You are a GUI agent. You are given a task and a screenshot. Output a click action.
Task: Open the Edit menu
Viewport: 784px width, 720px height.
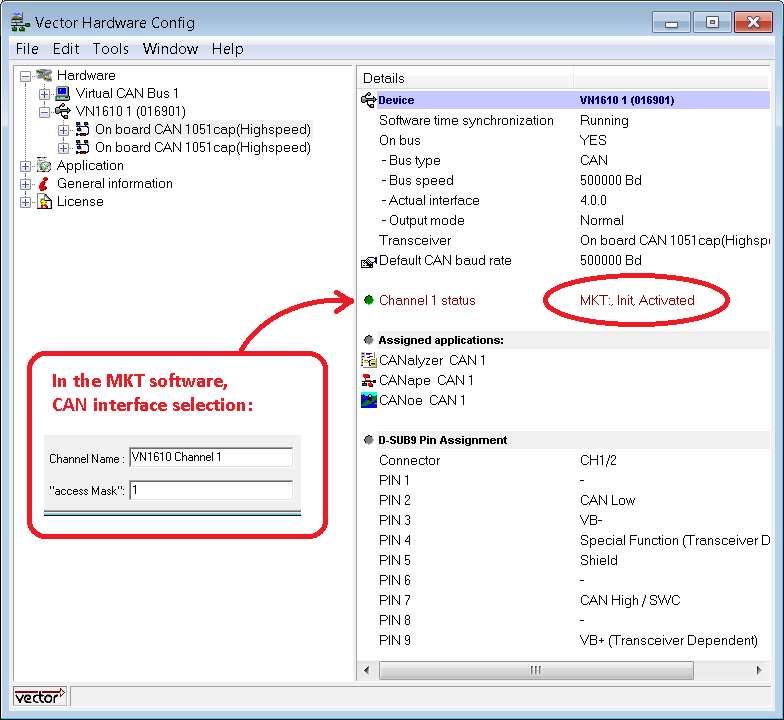tap(66, 49)
